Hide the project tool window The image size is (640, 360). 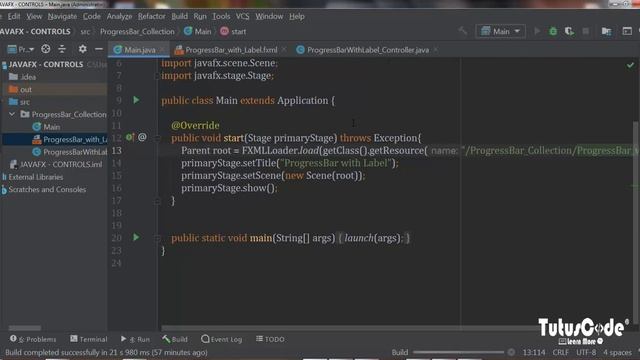coord(99,49)
